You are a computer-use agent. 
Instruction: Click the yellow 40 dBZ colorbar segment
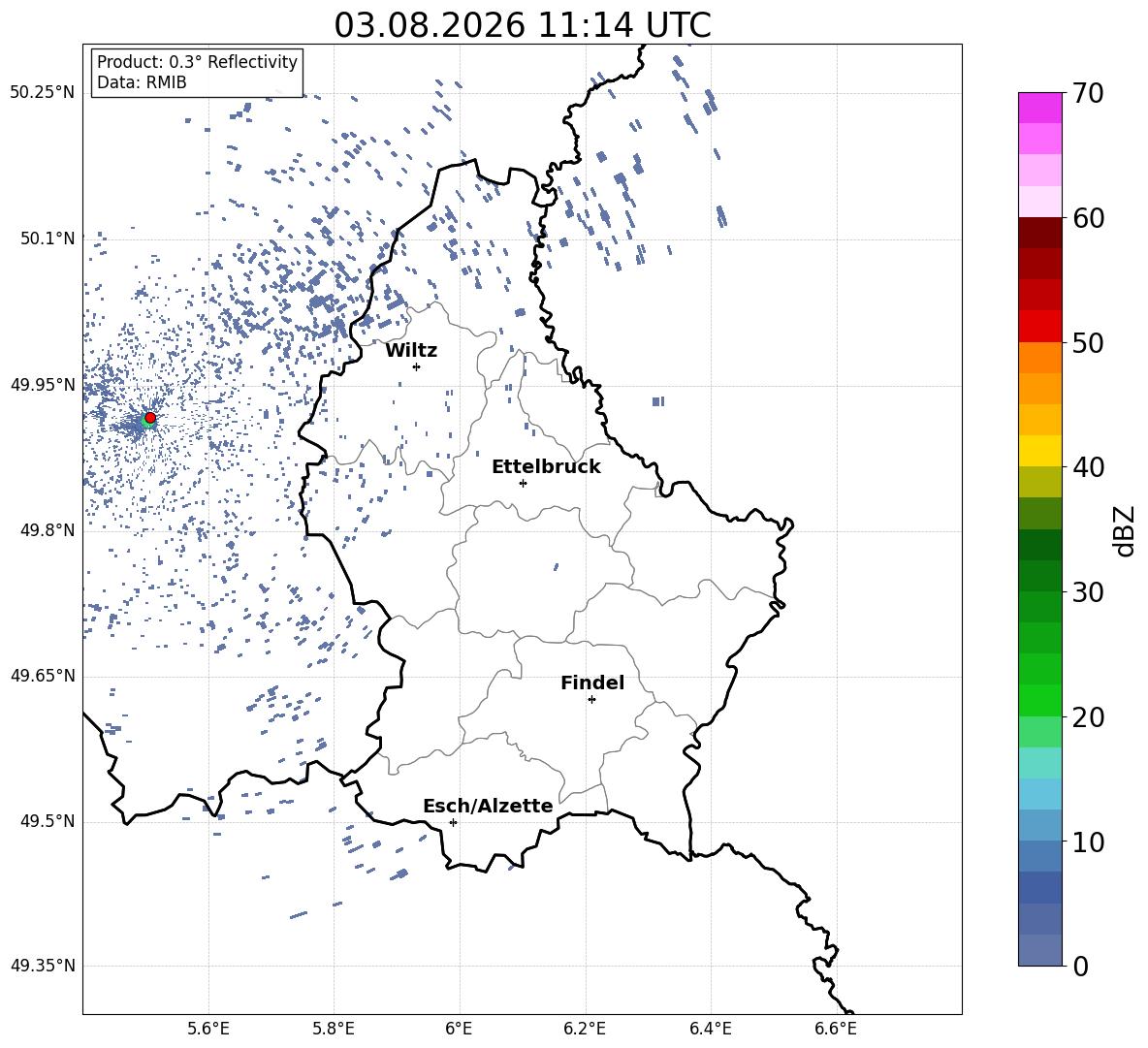tap(1040, 451)
